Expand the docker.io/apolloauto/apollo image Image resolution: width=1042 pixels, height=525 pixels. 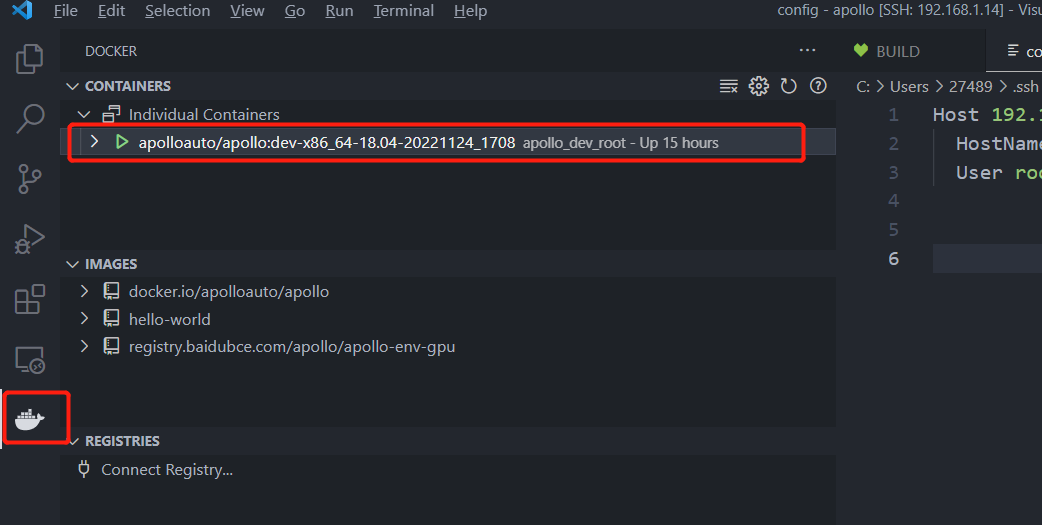point(84,291)
